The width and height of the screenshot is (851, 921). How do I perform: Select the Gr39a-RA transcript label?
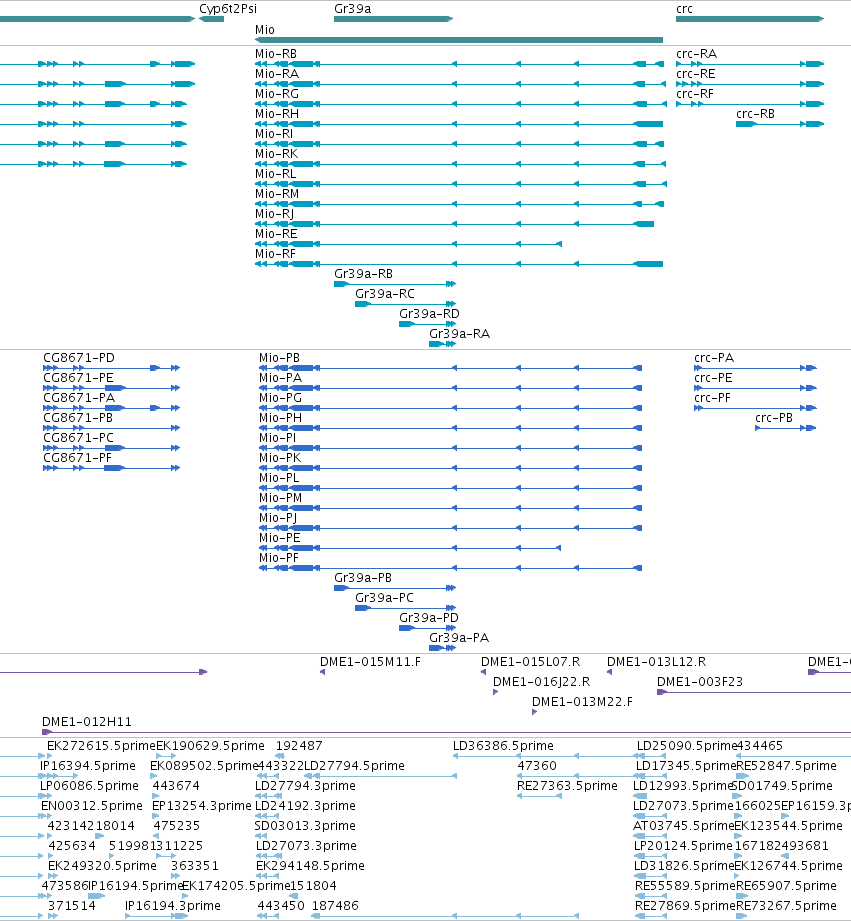[459, 334]
